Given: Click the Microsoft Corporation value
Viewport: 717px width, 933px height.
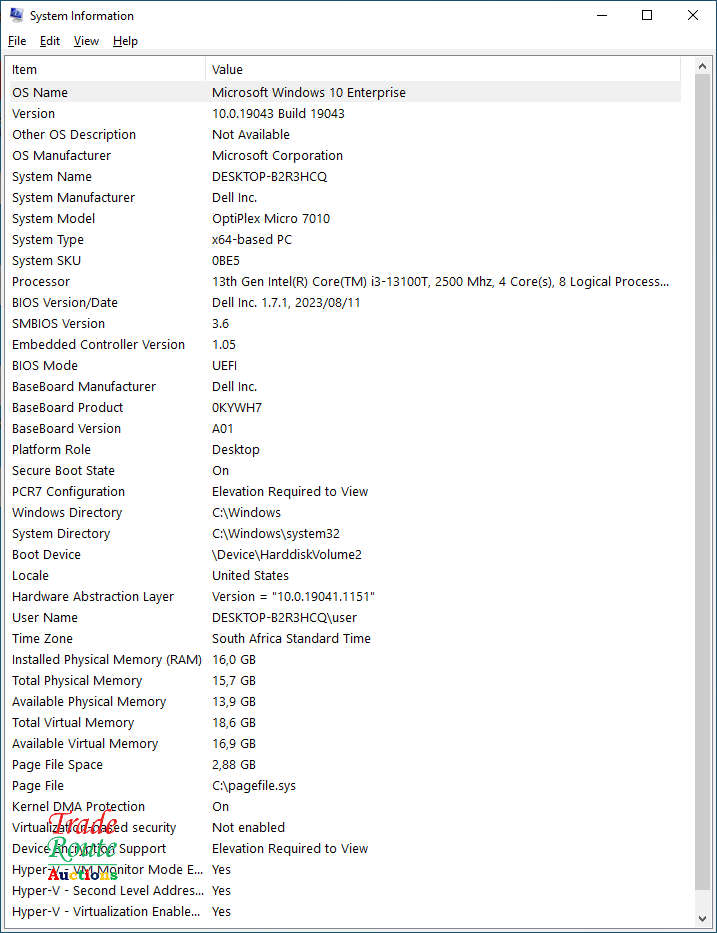Looking at the screenshot, I should (x=277, y=155).
